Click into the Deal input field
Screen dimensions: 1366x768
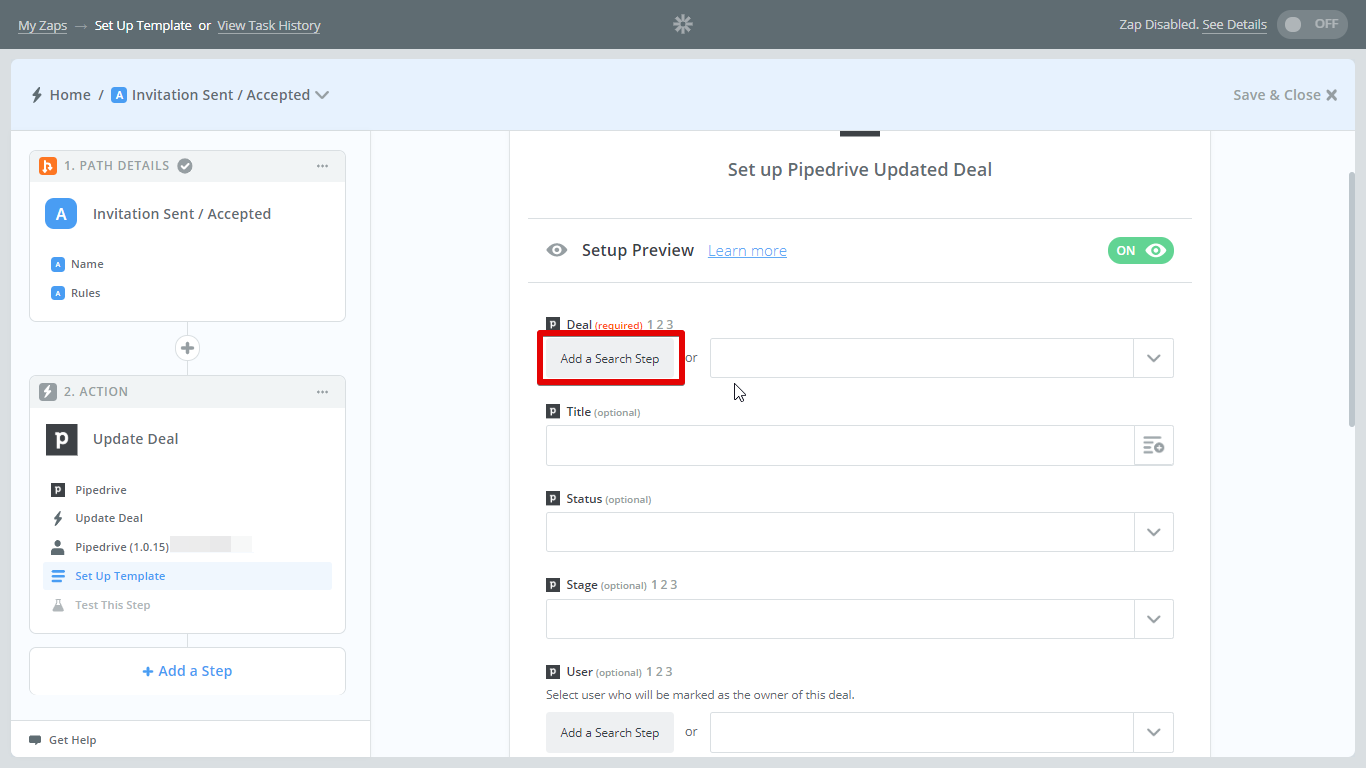pyautogui.click(x=922, y=358)
